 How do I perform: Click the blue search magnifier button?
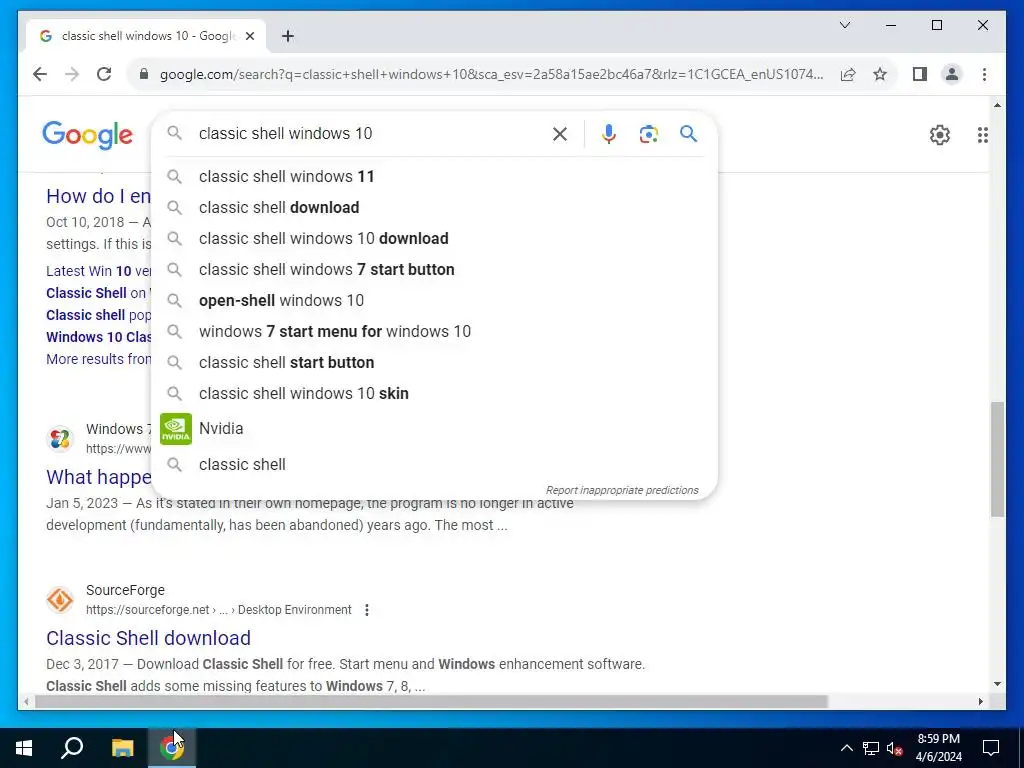pyautogui.click(x=688, y=134)
